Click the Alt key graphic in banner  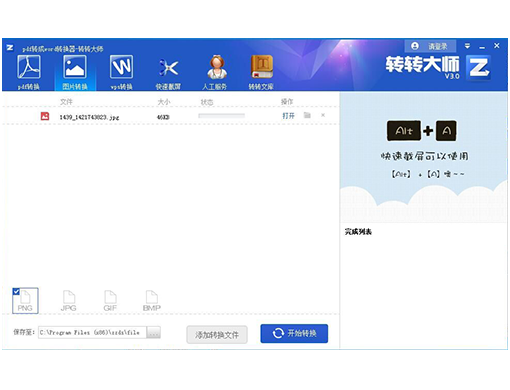(x=404, y=131)
